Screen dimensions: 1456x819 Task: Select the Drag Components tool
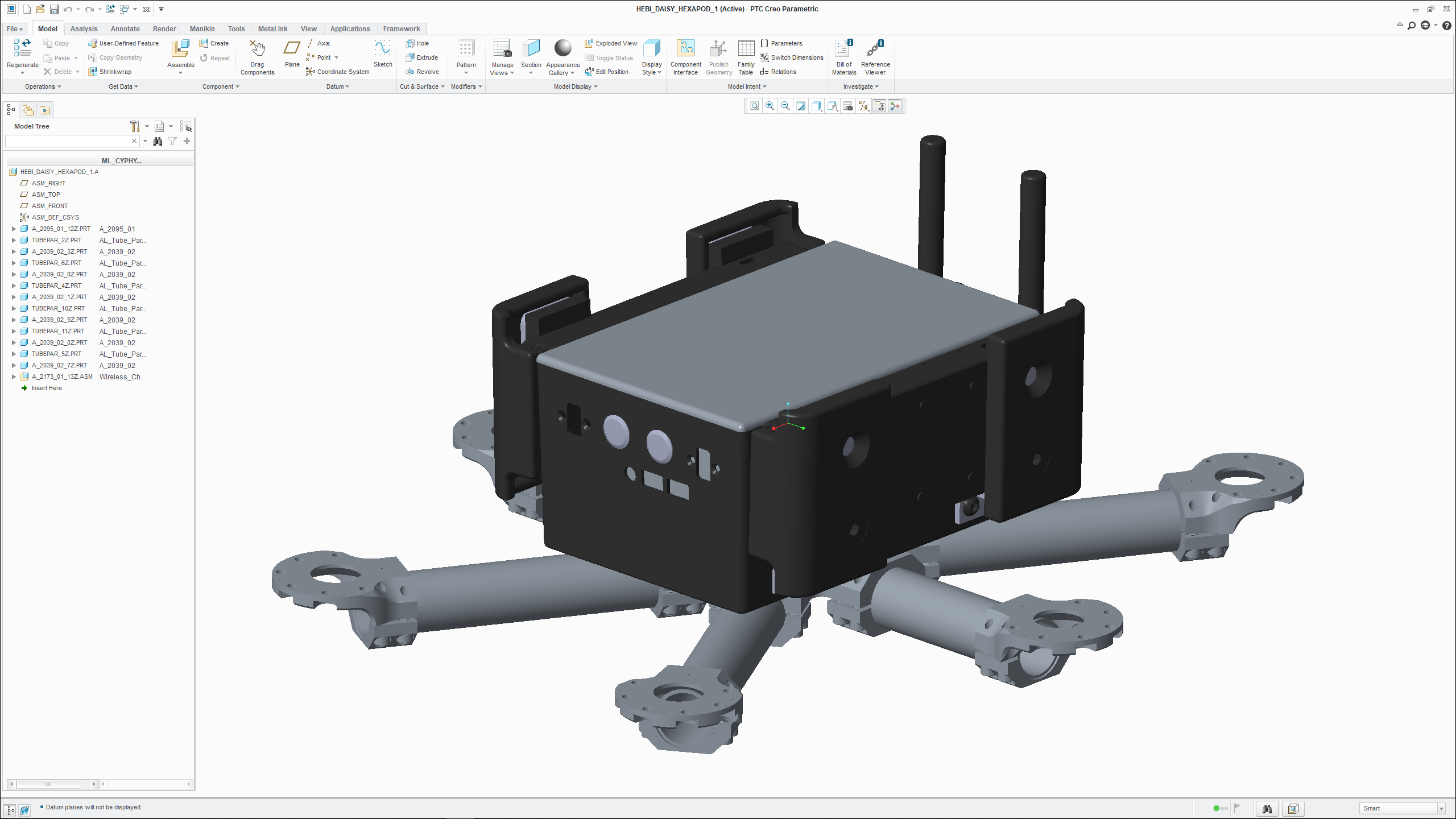(257, 49)
